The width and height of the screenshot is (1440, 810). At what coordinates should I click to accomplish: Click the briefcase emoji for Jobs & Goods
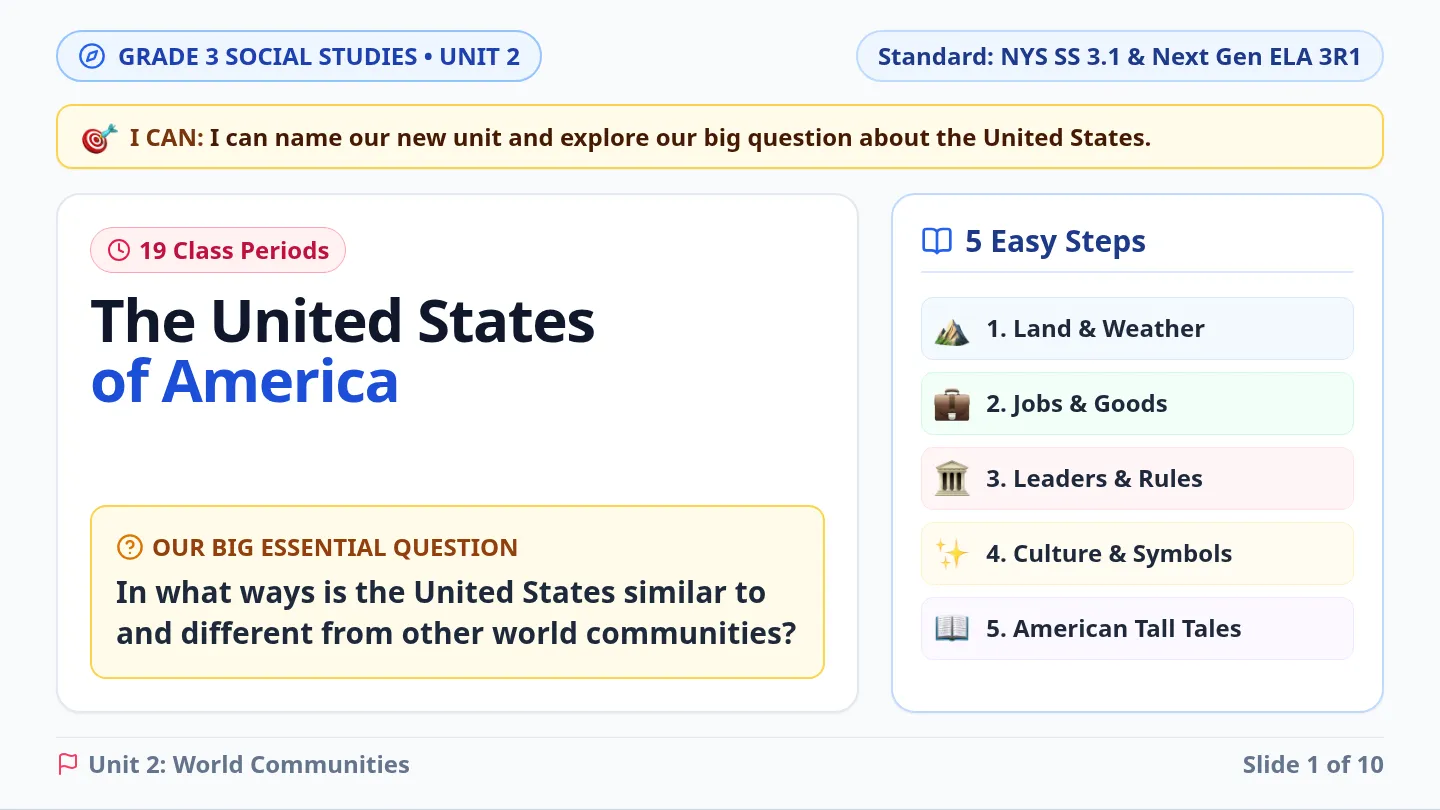(952, 404)
